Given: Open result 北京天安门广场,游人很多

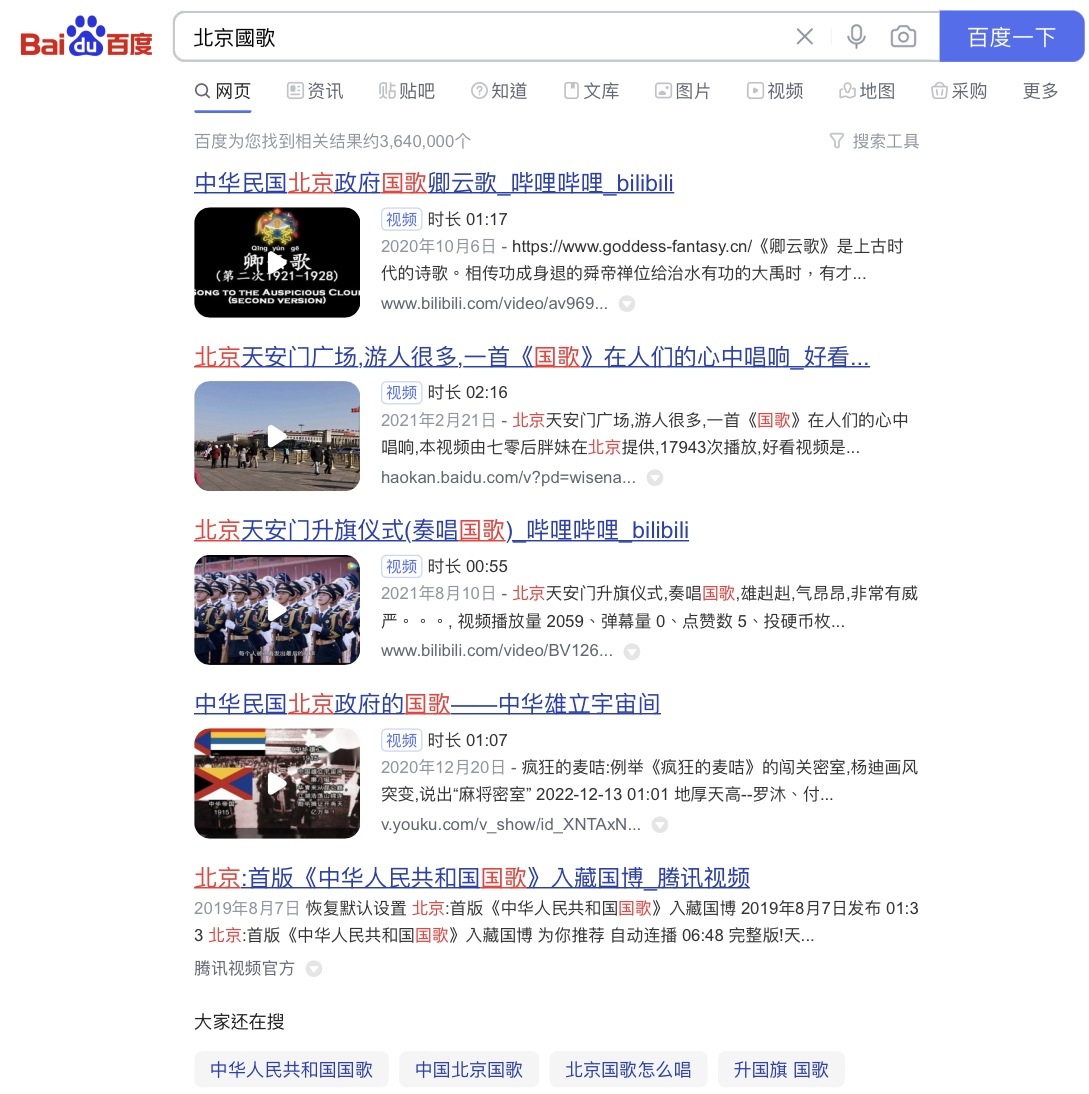Looking at the screenshot, I should tap(532, 357).
